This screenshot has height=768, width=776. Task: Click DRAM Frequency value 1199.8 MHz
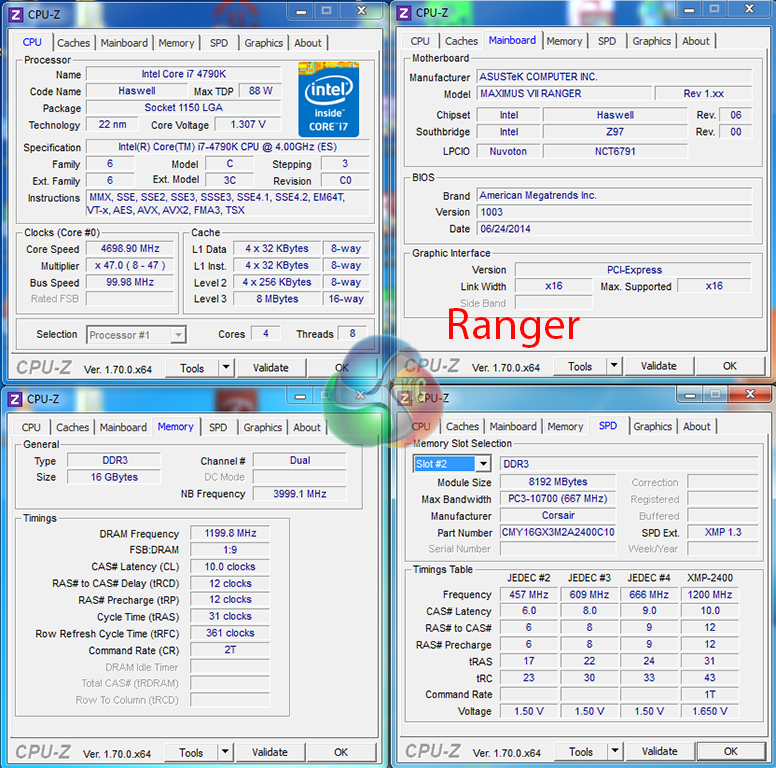[230, 533]
